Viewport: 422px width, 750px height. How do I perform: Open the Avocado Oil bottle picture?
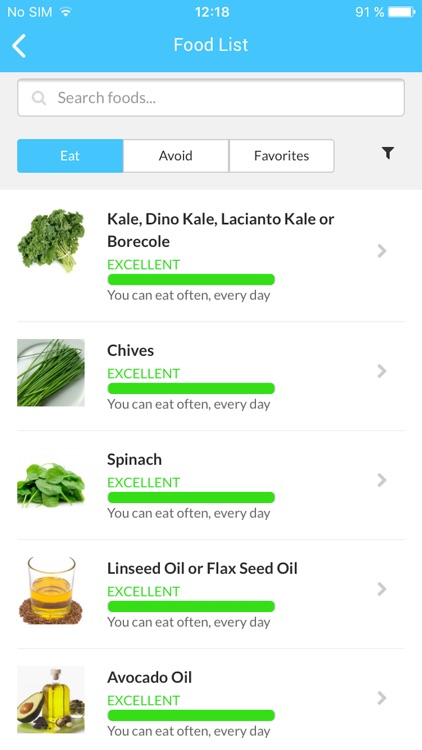(51, 699)
